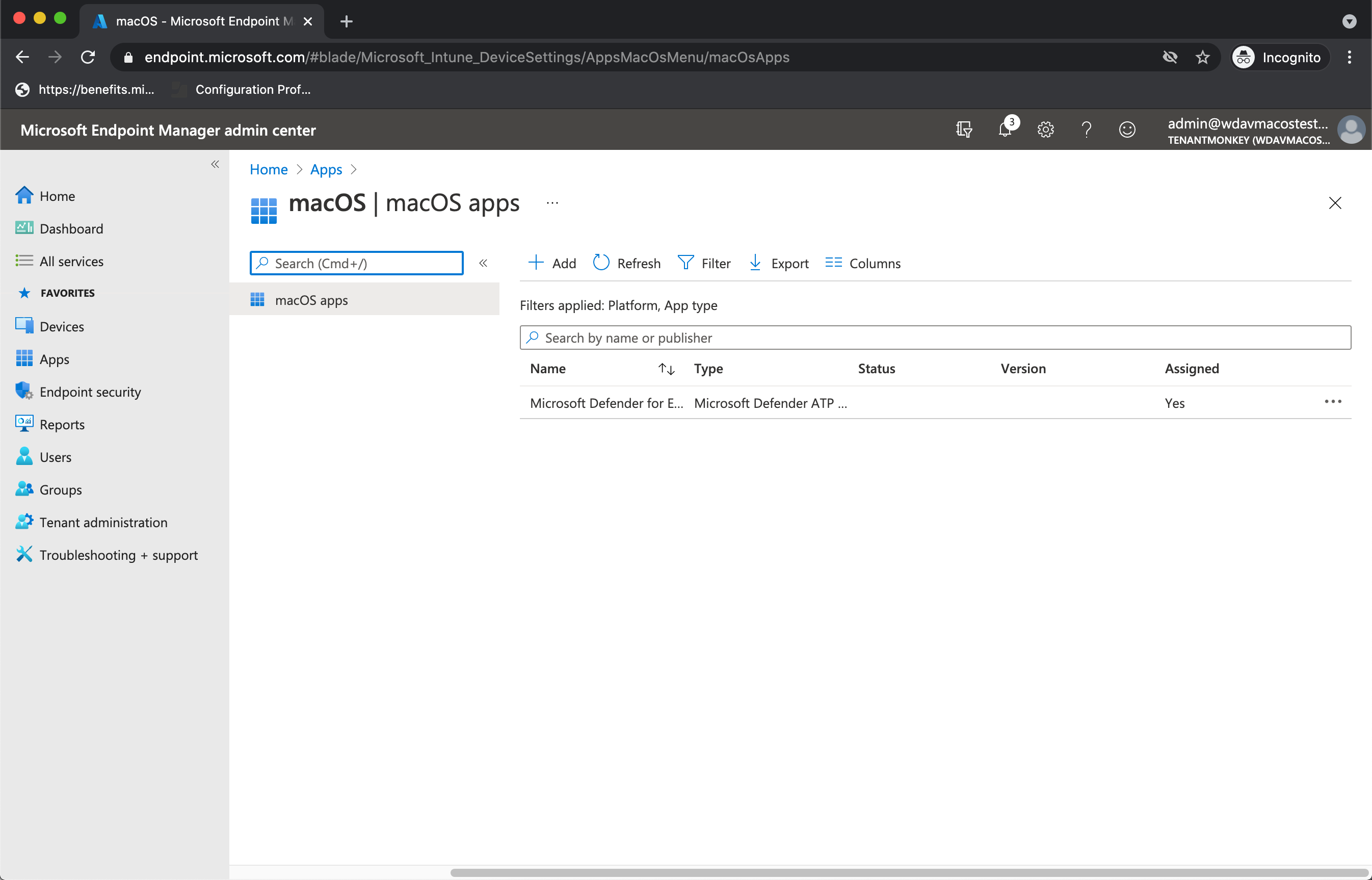The height and width of the screenshot is (880, 1372).
Task: Open Endpoint security in sidebar
Action: (90, 392)
